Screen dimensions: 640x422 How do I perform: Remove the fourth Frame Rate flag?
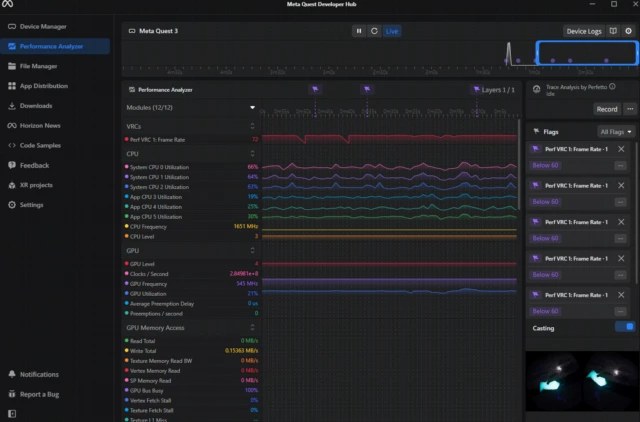click(621, 258)
